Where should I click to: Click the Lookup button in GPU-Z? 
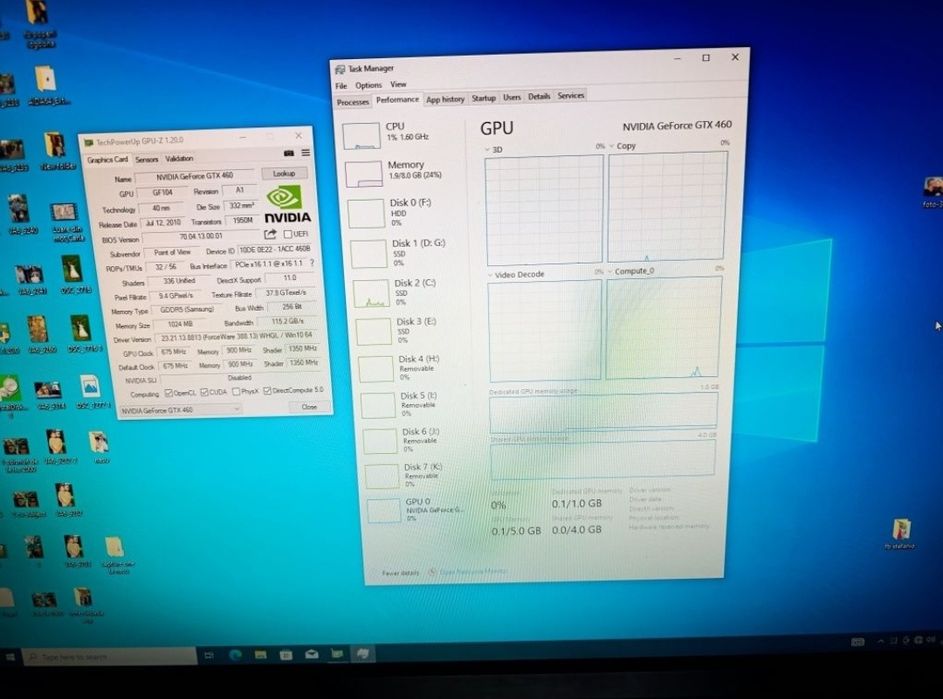click(x=284, y=174)
